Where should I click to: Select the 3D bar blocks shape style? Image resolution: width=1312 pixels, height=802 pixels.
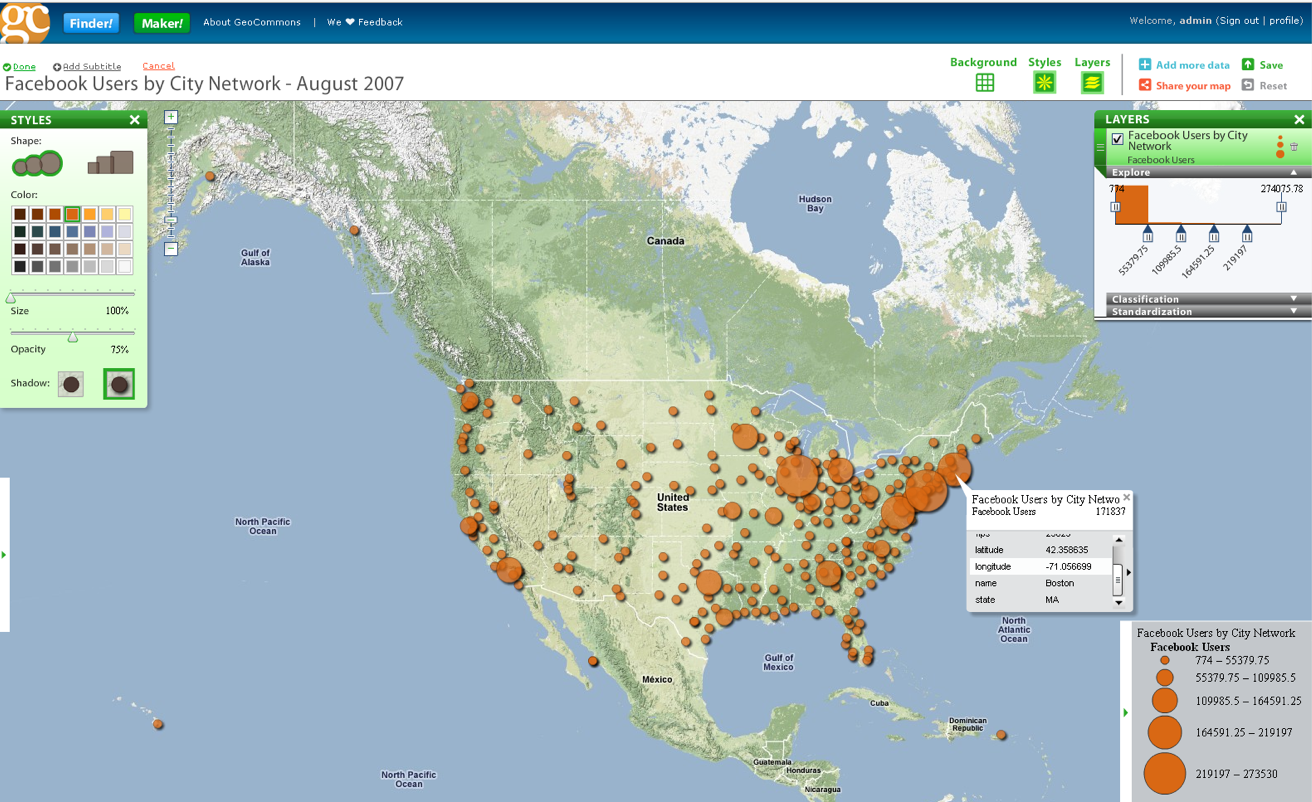coord(110,162)
